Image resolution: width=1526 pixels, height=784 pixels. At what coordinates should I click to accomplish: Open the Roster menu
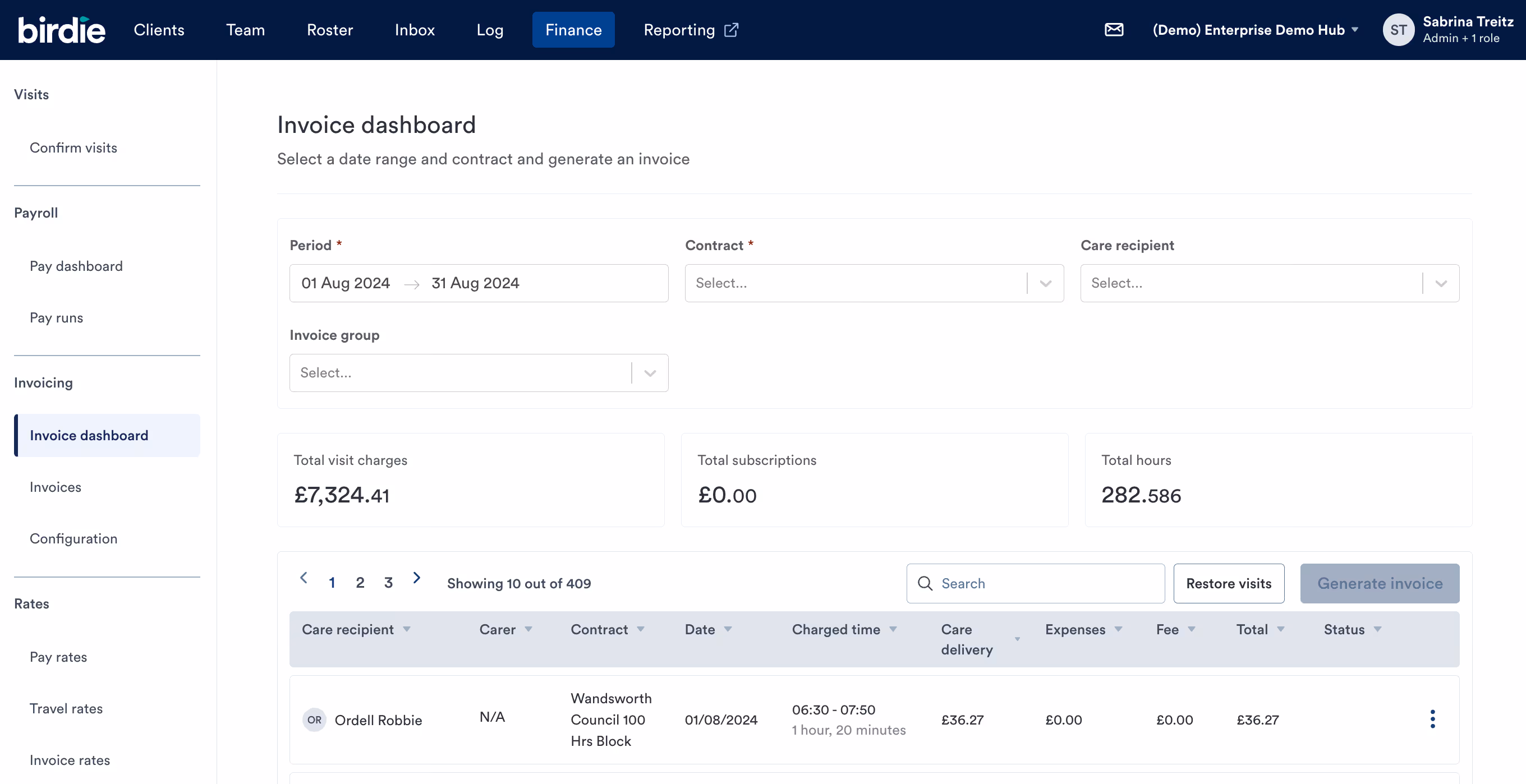pyautogui.click(x=329, y=30)
